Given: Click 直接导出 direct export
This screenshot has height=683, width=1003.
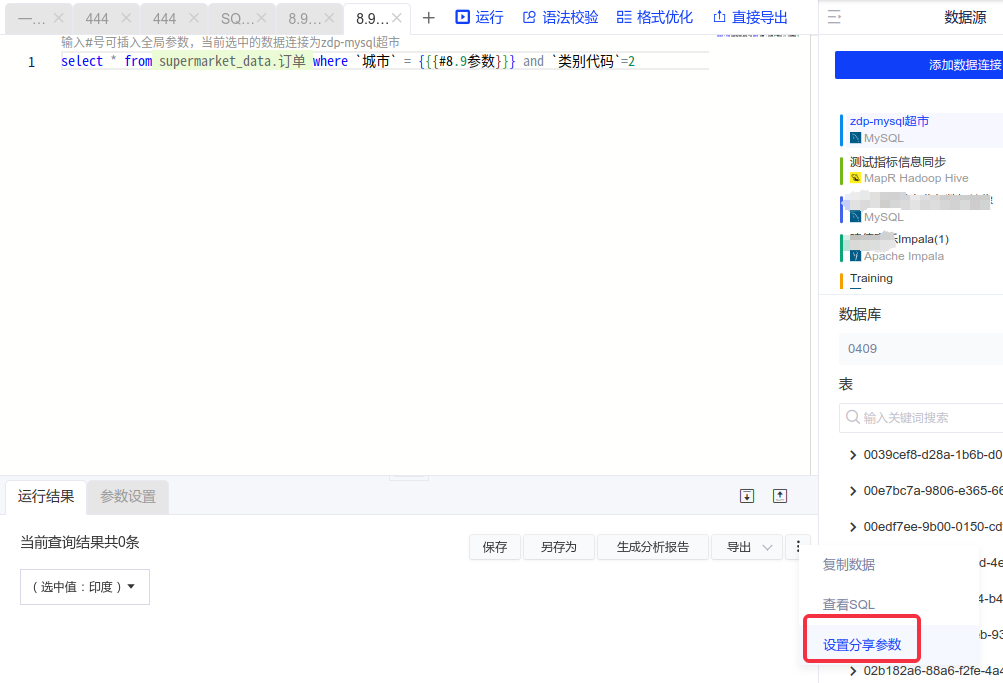Looking at the screenshot, I should [x=750, y=18].
